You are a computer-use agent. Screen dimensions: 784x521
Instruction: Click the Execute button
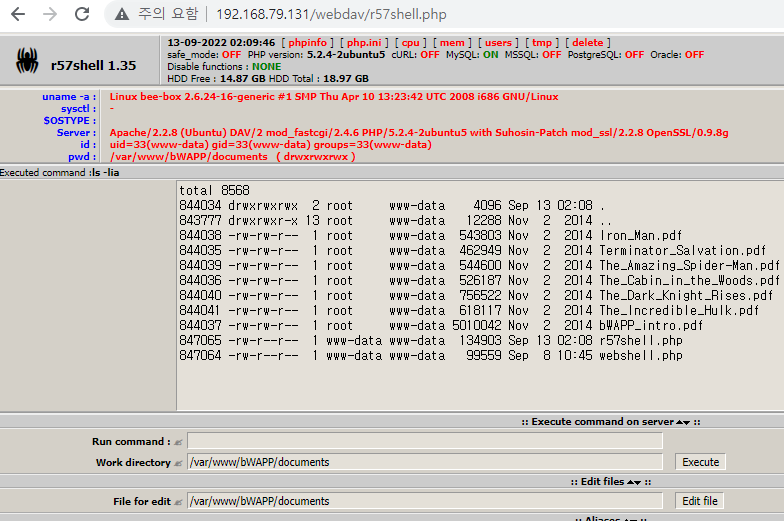point(700,462)
